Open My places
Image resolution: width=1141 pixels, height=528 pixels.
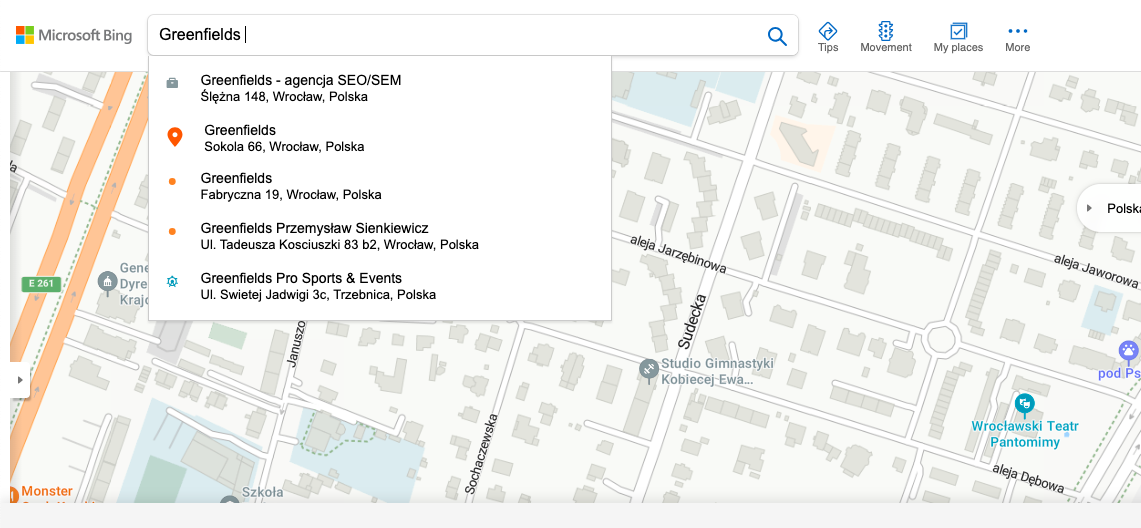[958, 36]
